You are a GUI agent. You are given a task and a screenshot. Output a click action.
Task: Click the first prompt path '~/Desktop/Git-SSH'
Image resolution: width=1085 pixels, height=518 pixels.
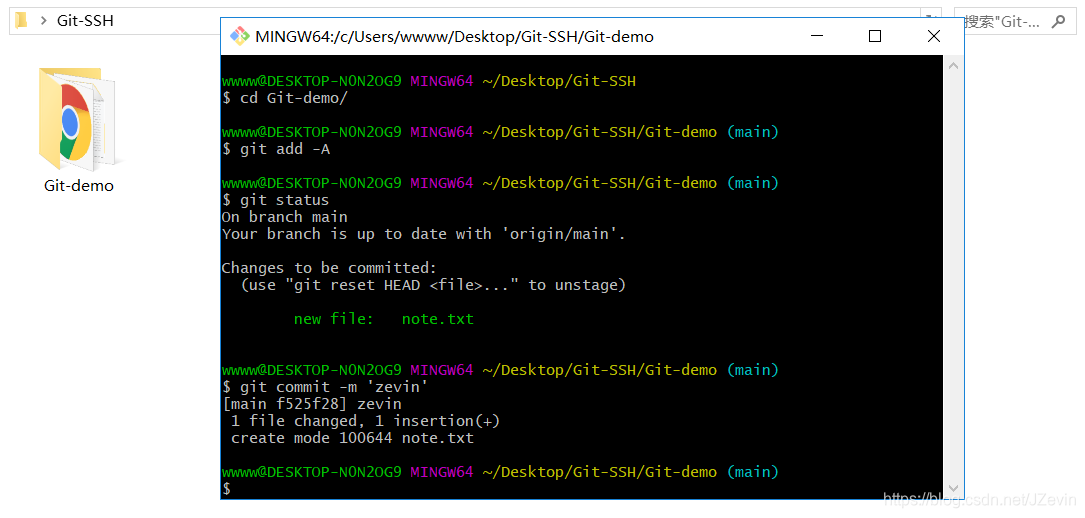tap(559, 81)
